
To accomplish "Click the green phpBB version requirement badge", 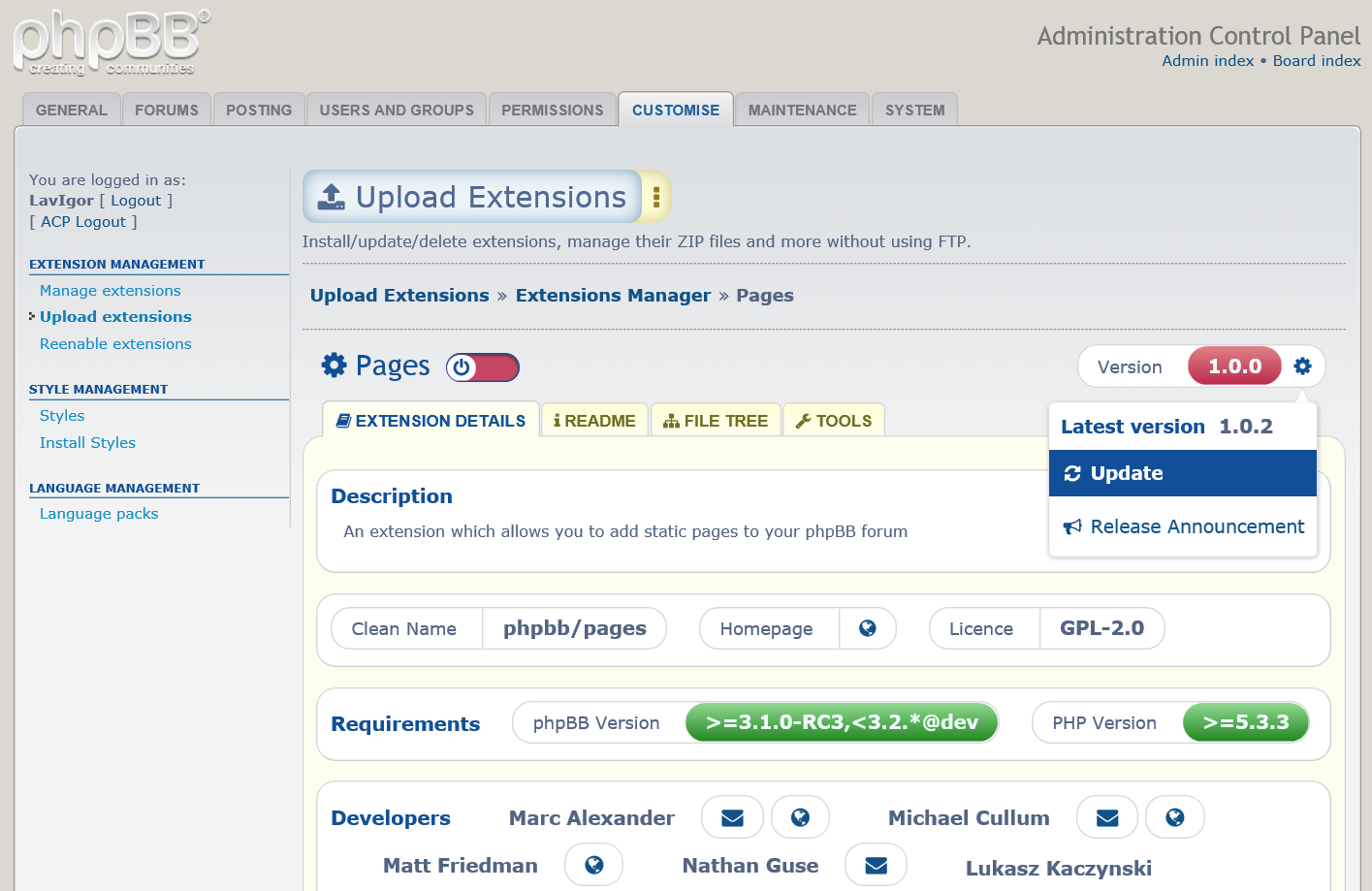I will [x=842, y=722].
